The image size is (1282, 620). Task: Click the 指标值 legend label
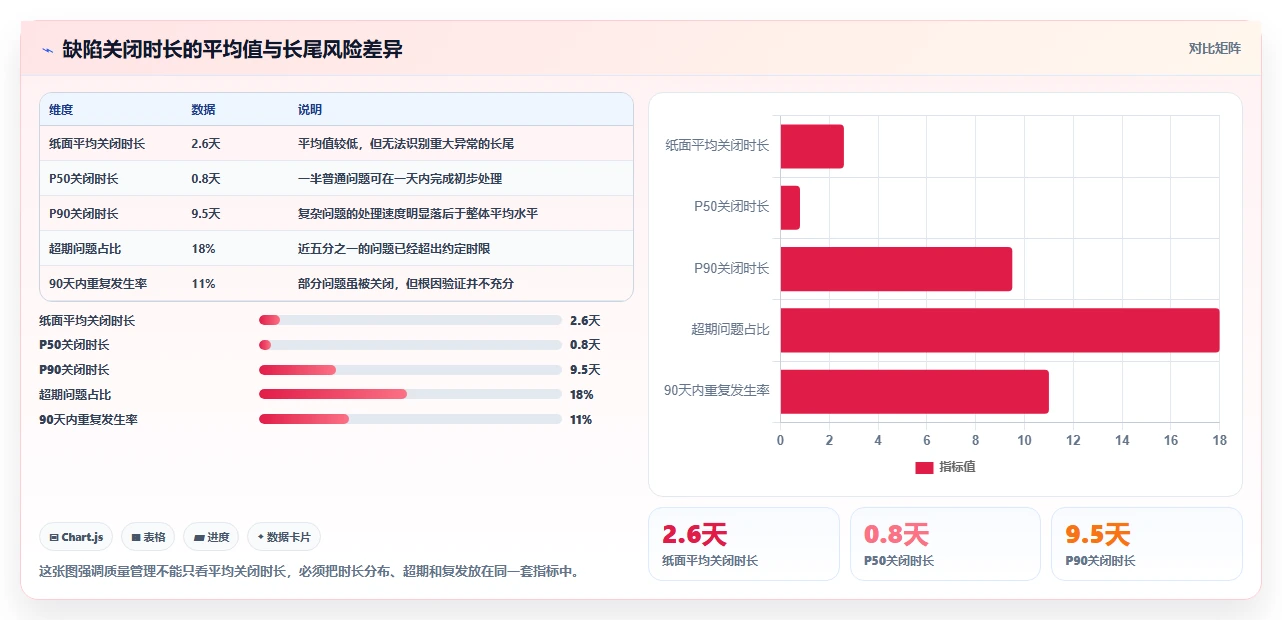click(957, 467)
